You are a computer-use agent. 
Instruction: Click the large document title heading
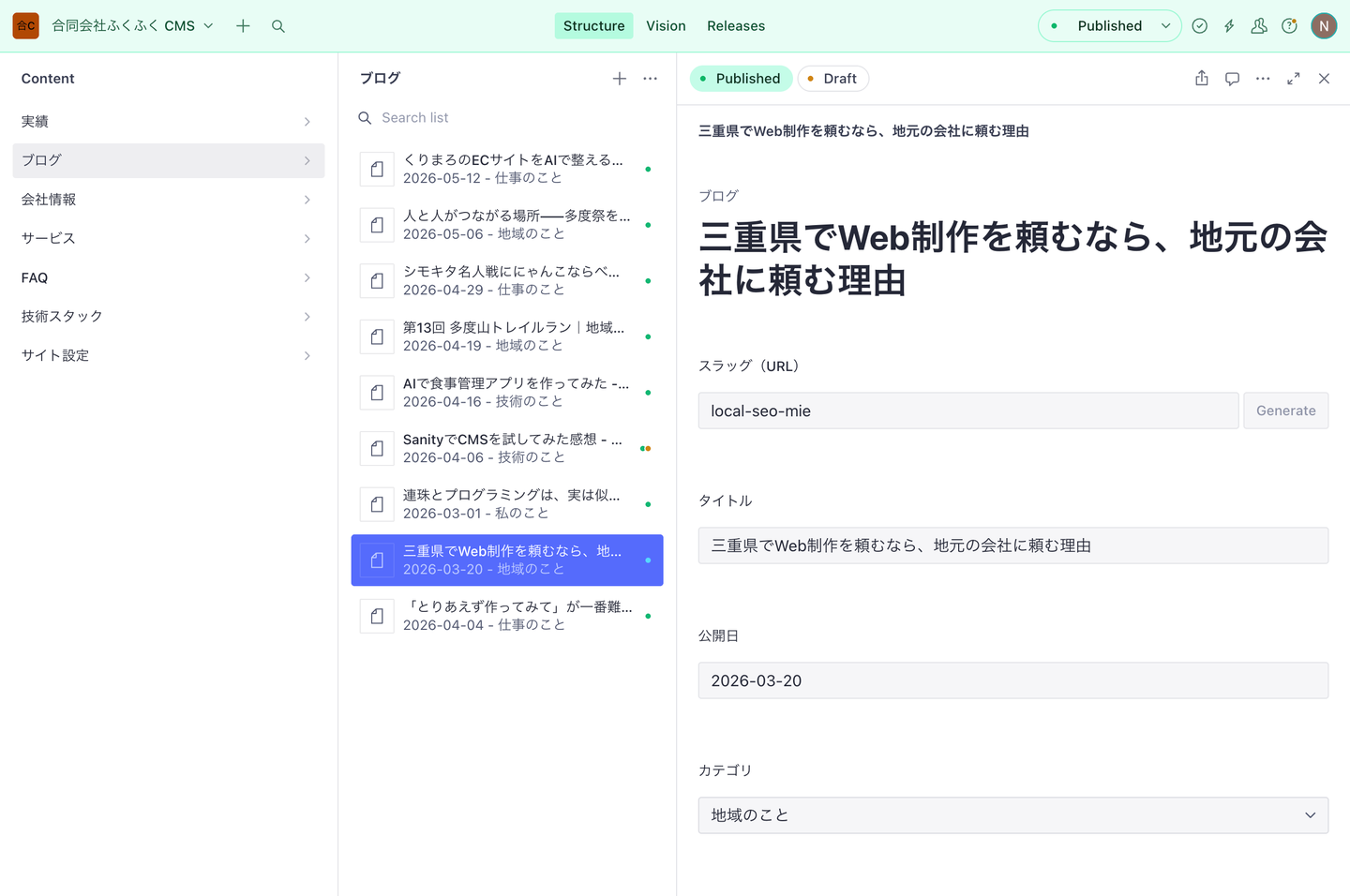click(1012, 259)
